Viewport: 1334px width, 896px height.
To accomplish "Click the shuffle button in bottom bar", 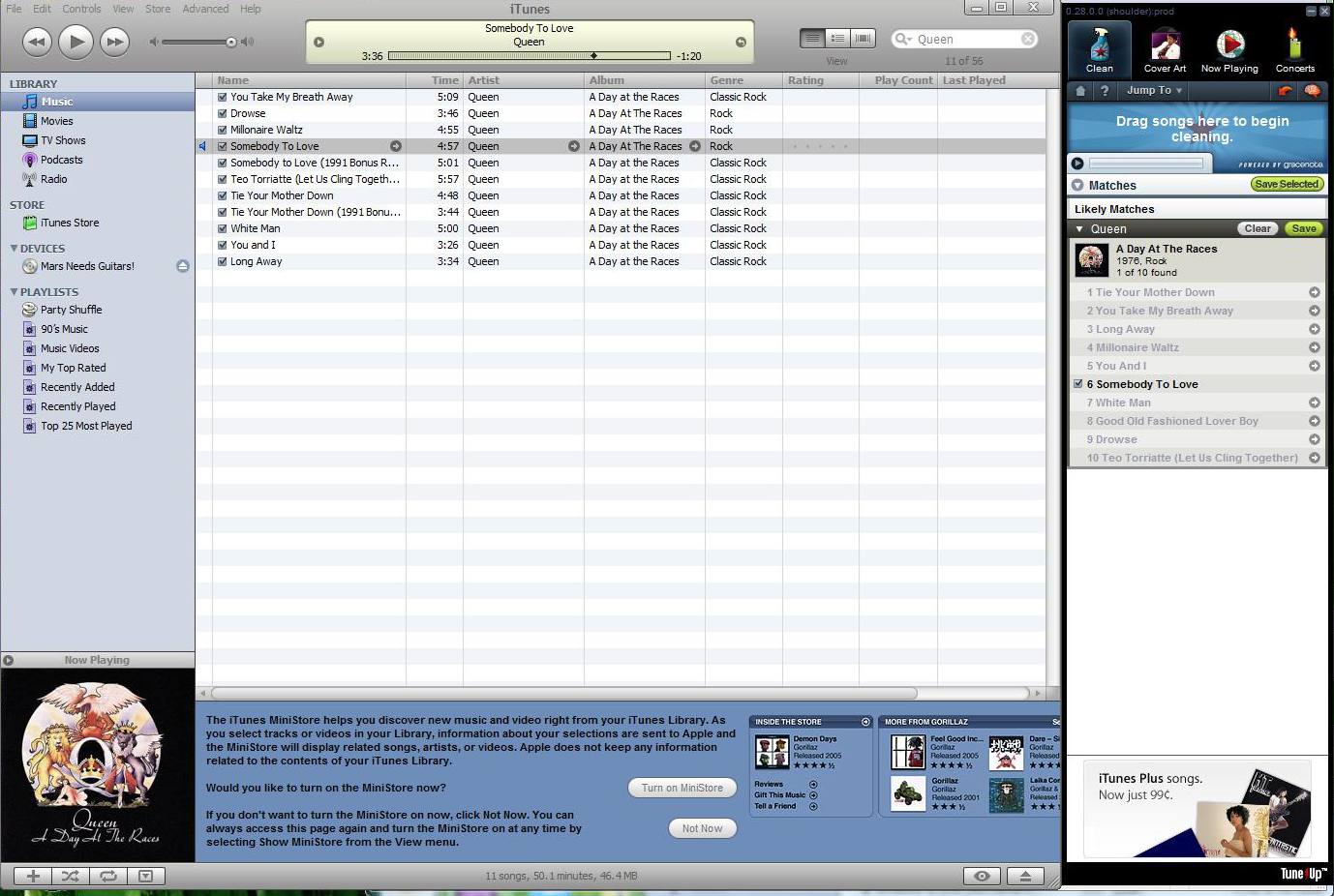I will [x=71, y=876].
